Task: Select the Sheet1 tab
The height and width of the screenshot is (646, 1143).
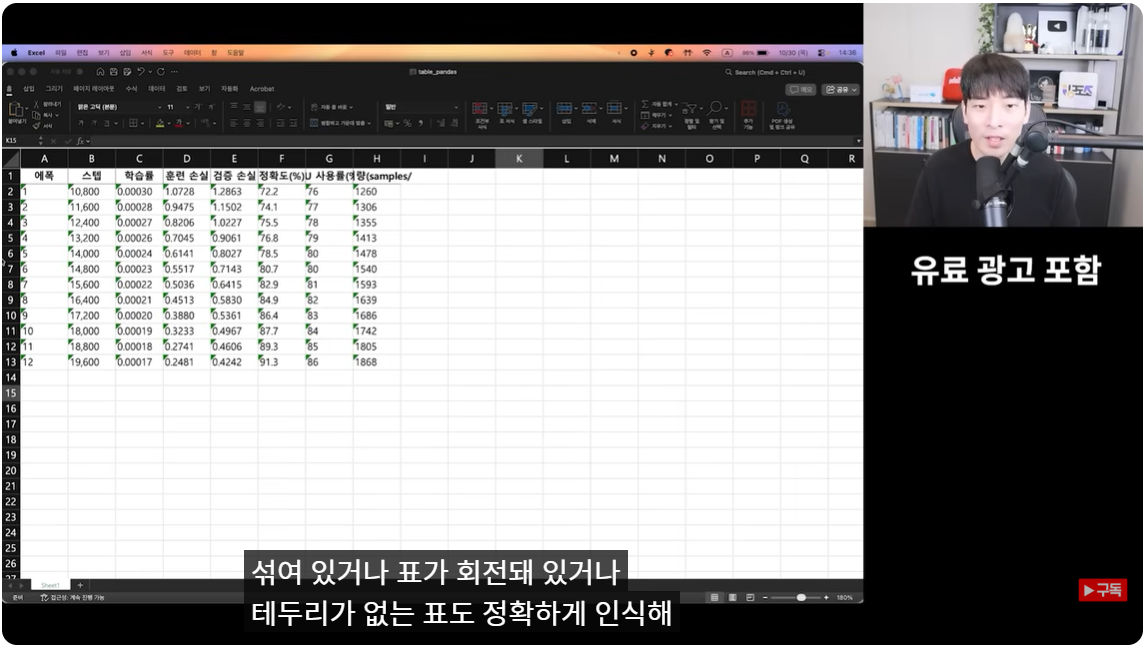Action: point(50,585)
